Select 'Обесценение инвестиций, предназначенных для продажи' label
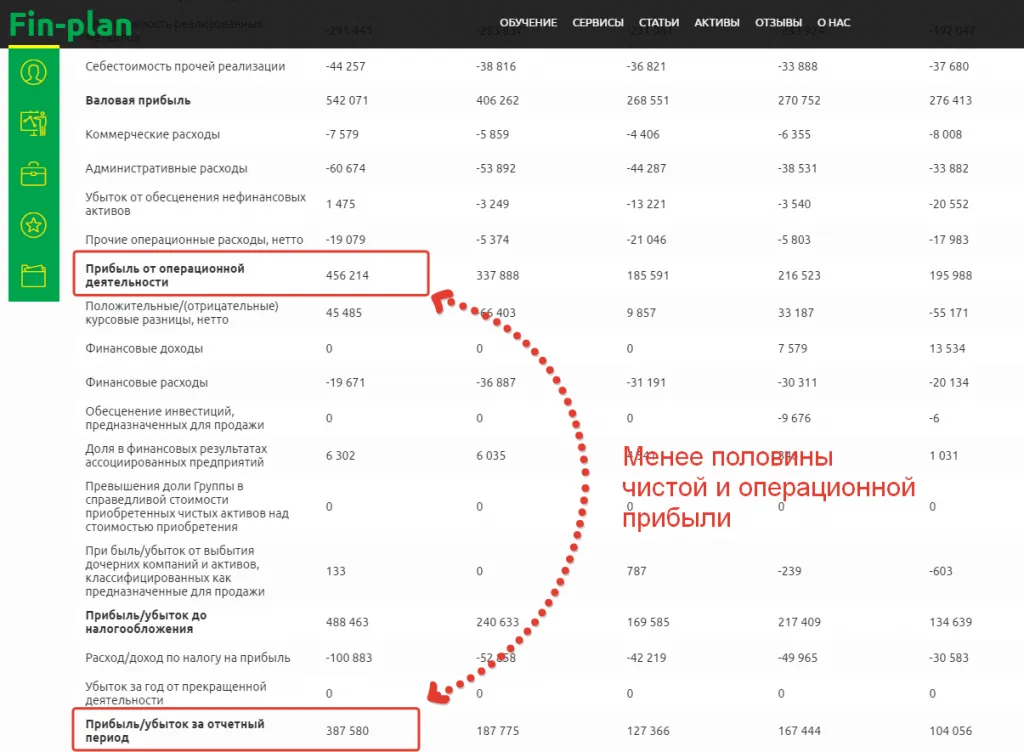1024x752 pixels. (174, 418)
